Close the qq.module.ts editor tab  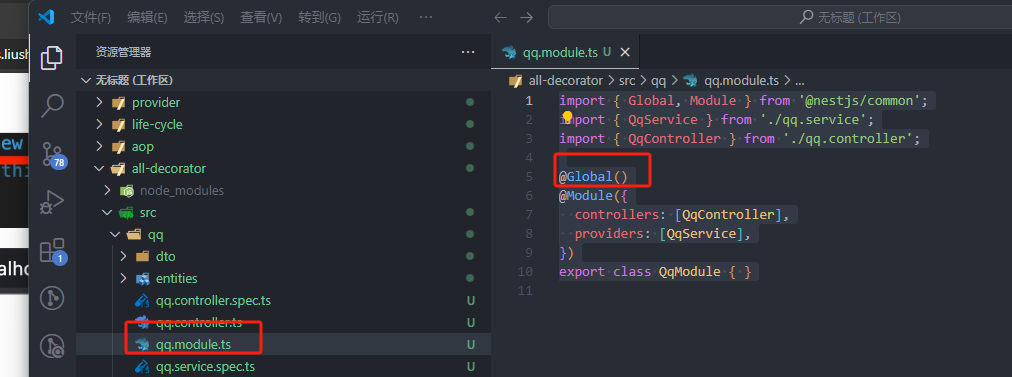click(x=625, y=53)
